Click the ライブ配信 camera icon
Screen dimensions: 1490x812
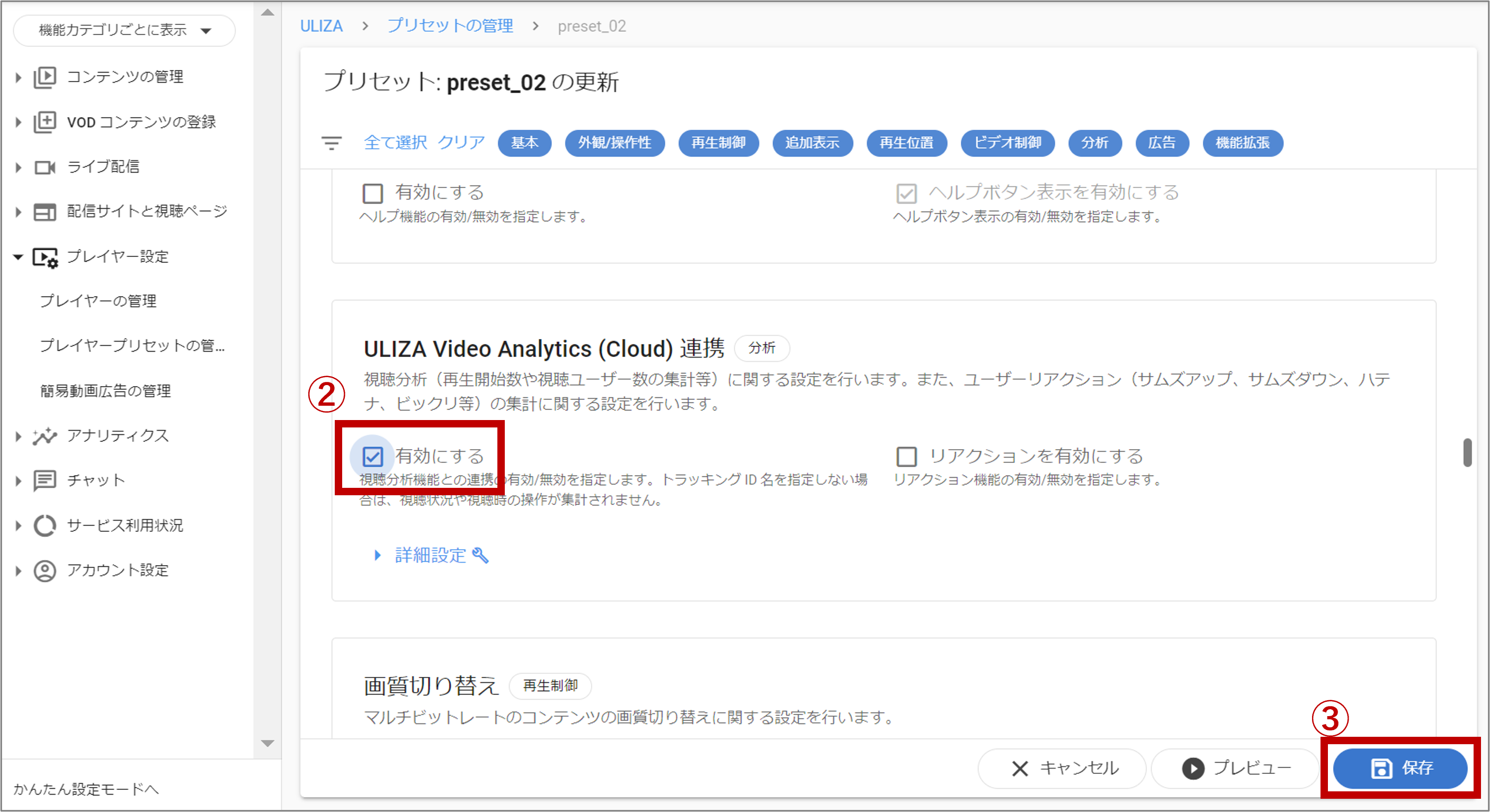point(44,167)
